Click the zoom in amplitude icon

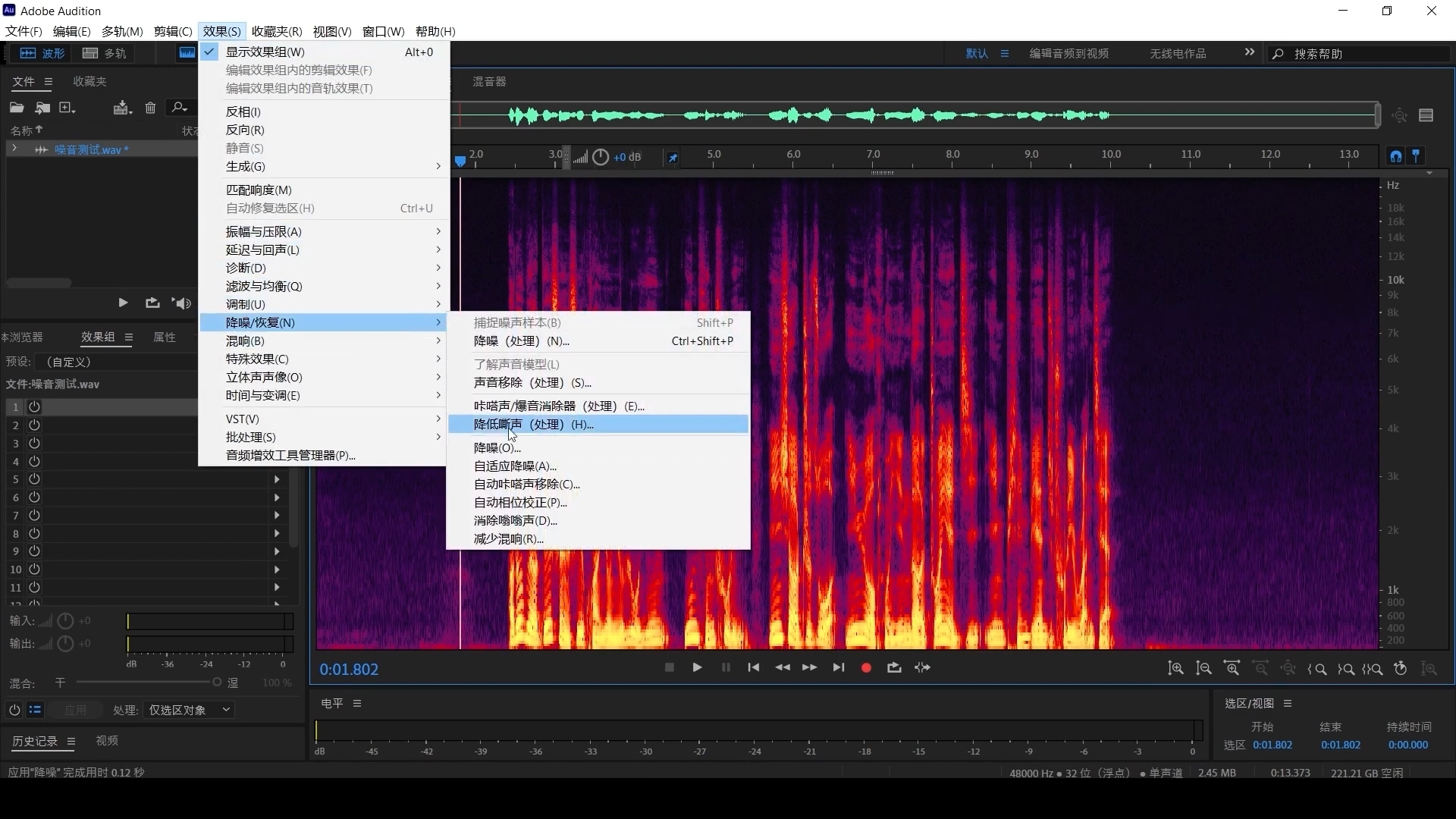point(1175,669)
